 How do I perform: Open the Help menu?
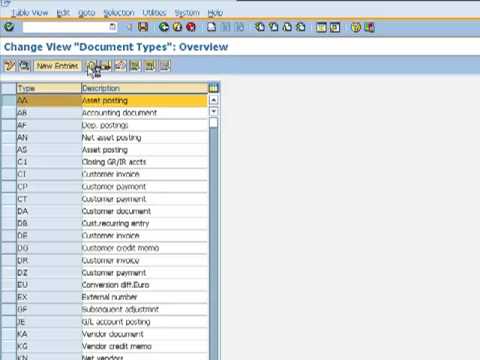[215, 13]
